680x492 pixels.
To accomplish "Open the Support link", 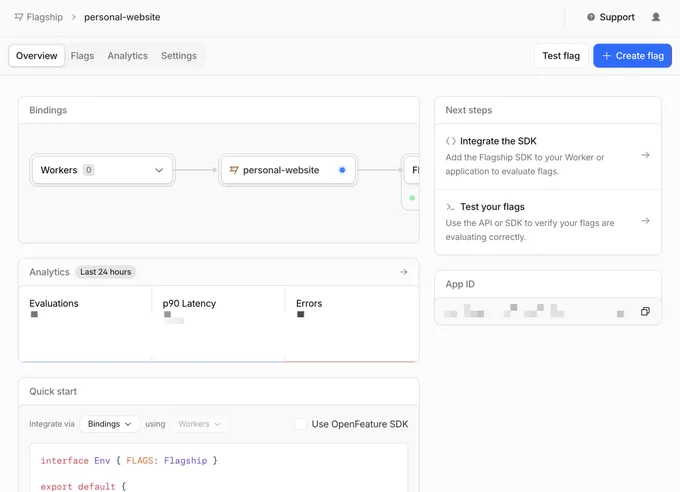I will coord(617,17).
